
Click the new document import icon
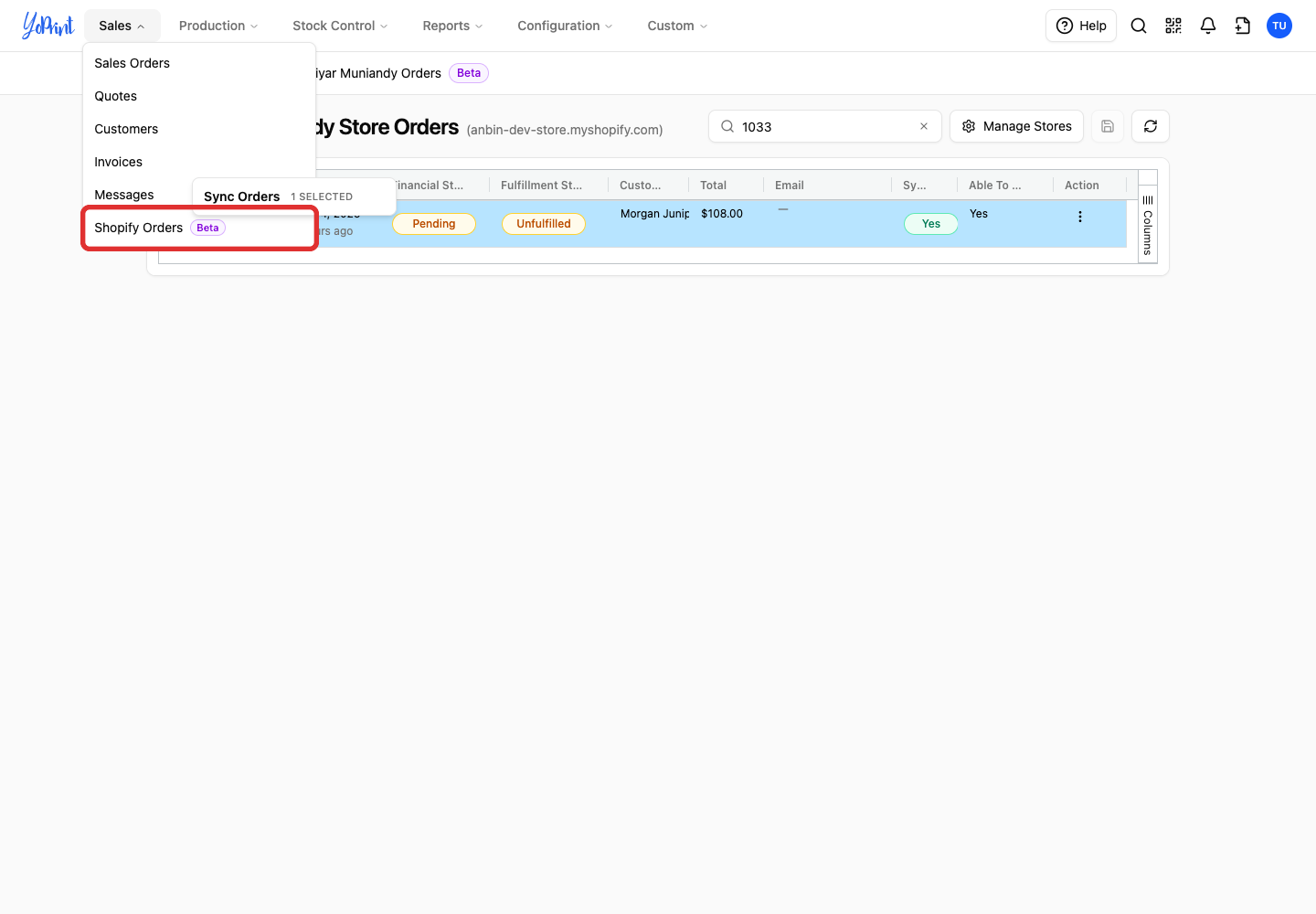(1243, 26)
